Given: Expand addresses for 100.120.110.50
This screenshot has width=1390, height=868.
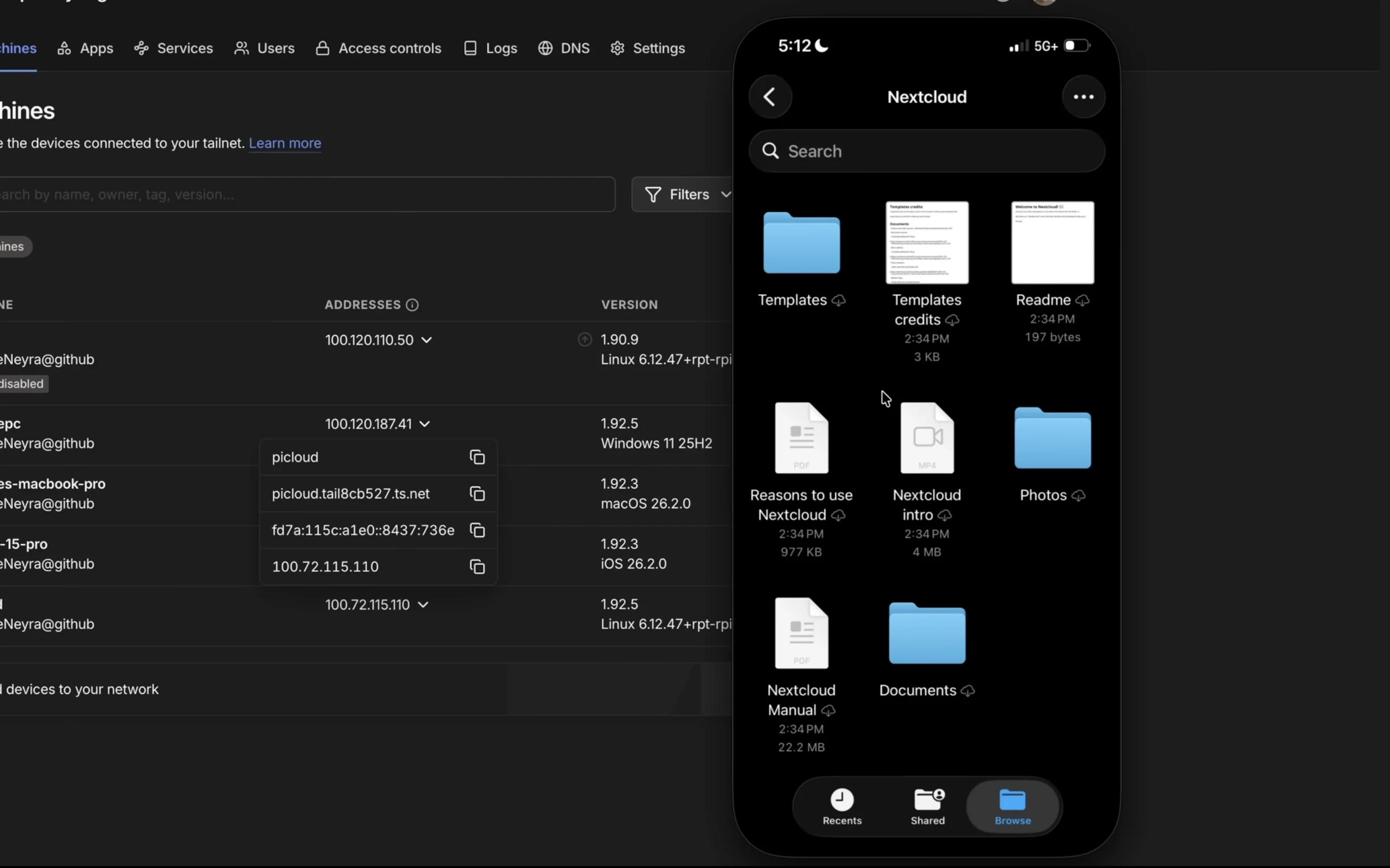Looking at the screenshot, I should pos(426,340).
